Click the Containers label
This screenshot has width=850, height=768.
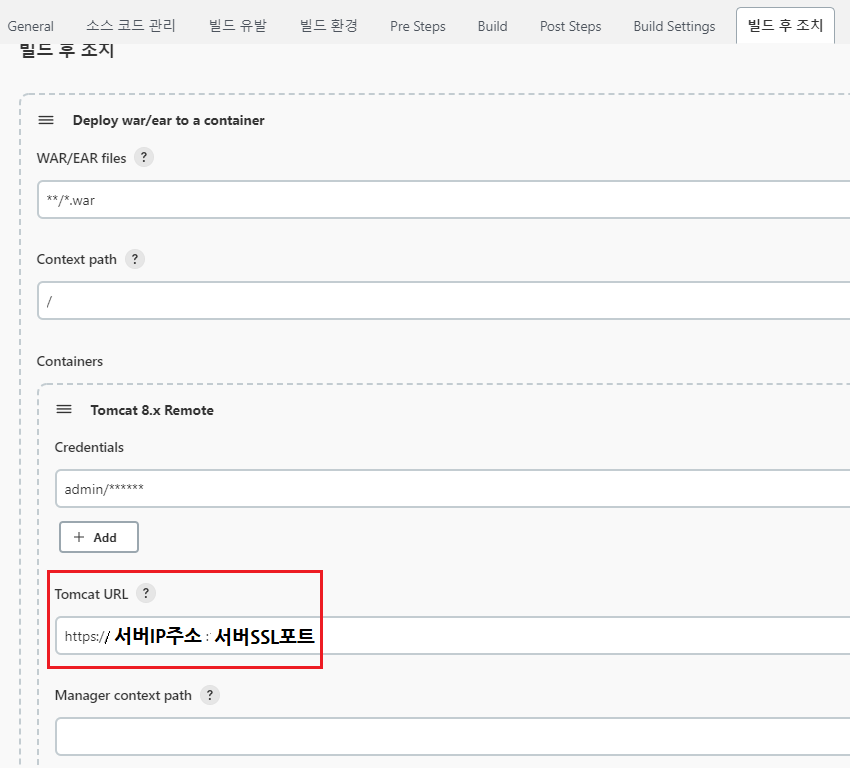(69, 362)
